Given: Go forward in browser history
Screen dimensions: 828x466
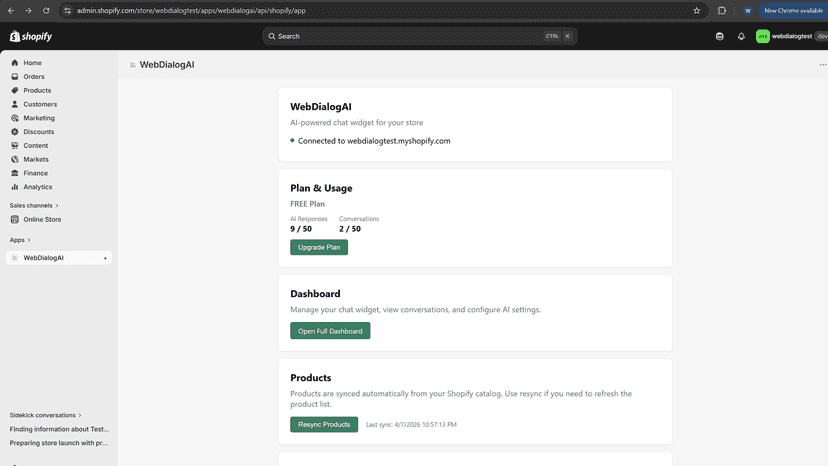Looking at the screenshot, I should click(x=29, y=11).
